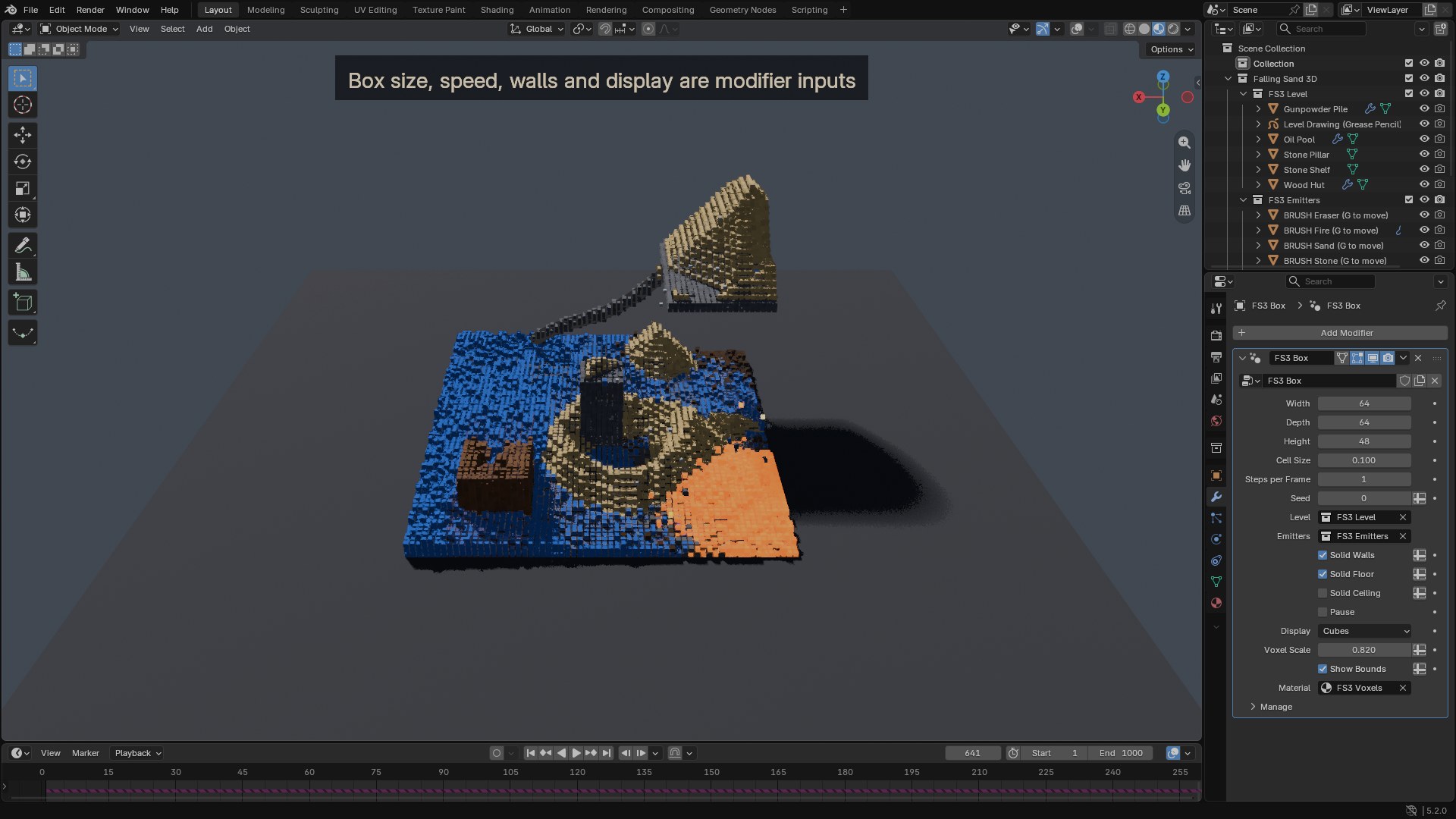Screen dimensions: 1456x819
Task: Click the pan view hand icon
Action: point(1185,165)
